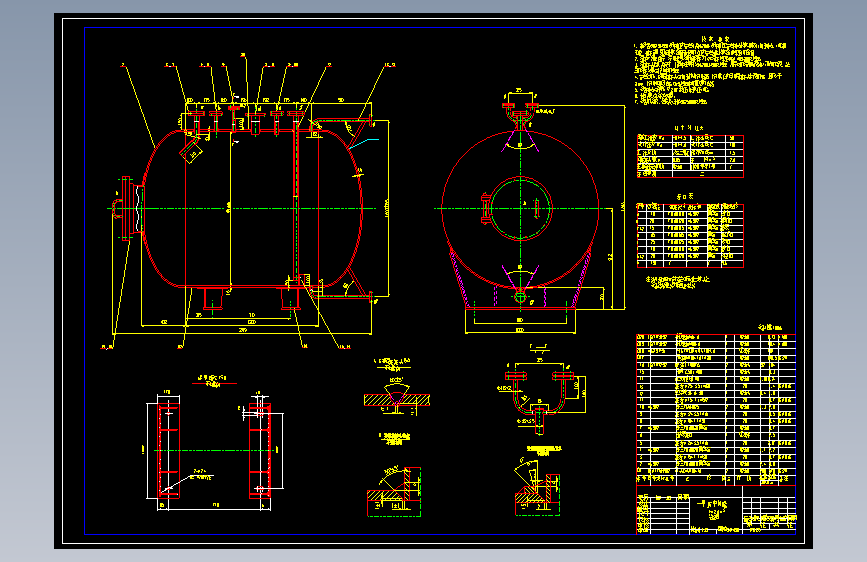Select the hatched butt weld detail
The image size is (867, 562).
tap(396, 400)
